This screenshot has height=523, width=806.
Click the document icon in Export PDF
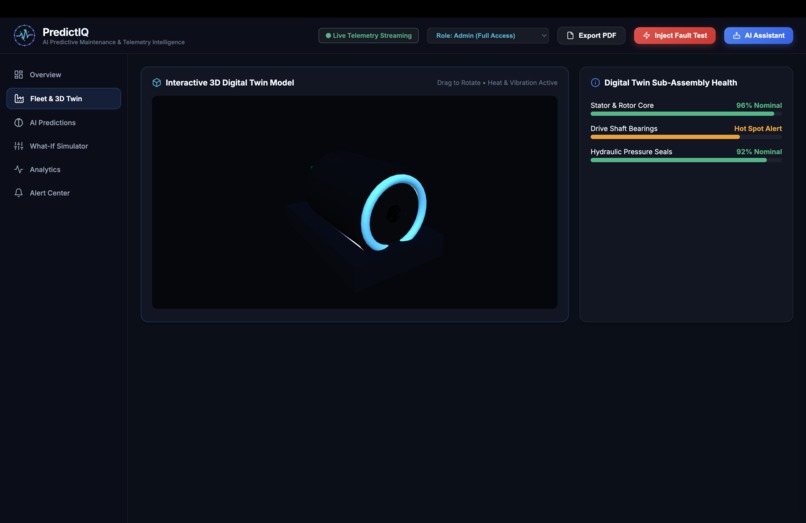[x=570, y=35]
